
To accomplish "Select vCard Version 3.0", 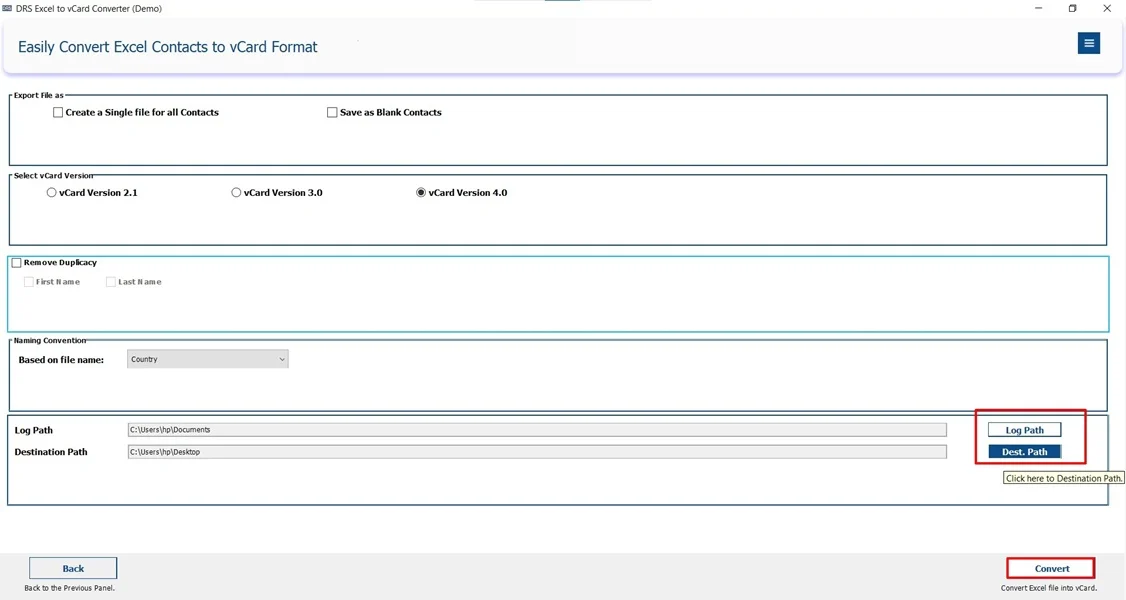I will tap(236, 192).
